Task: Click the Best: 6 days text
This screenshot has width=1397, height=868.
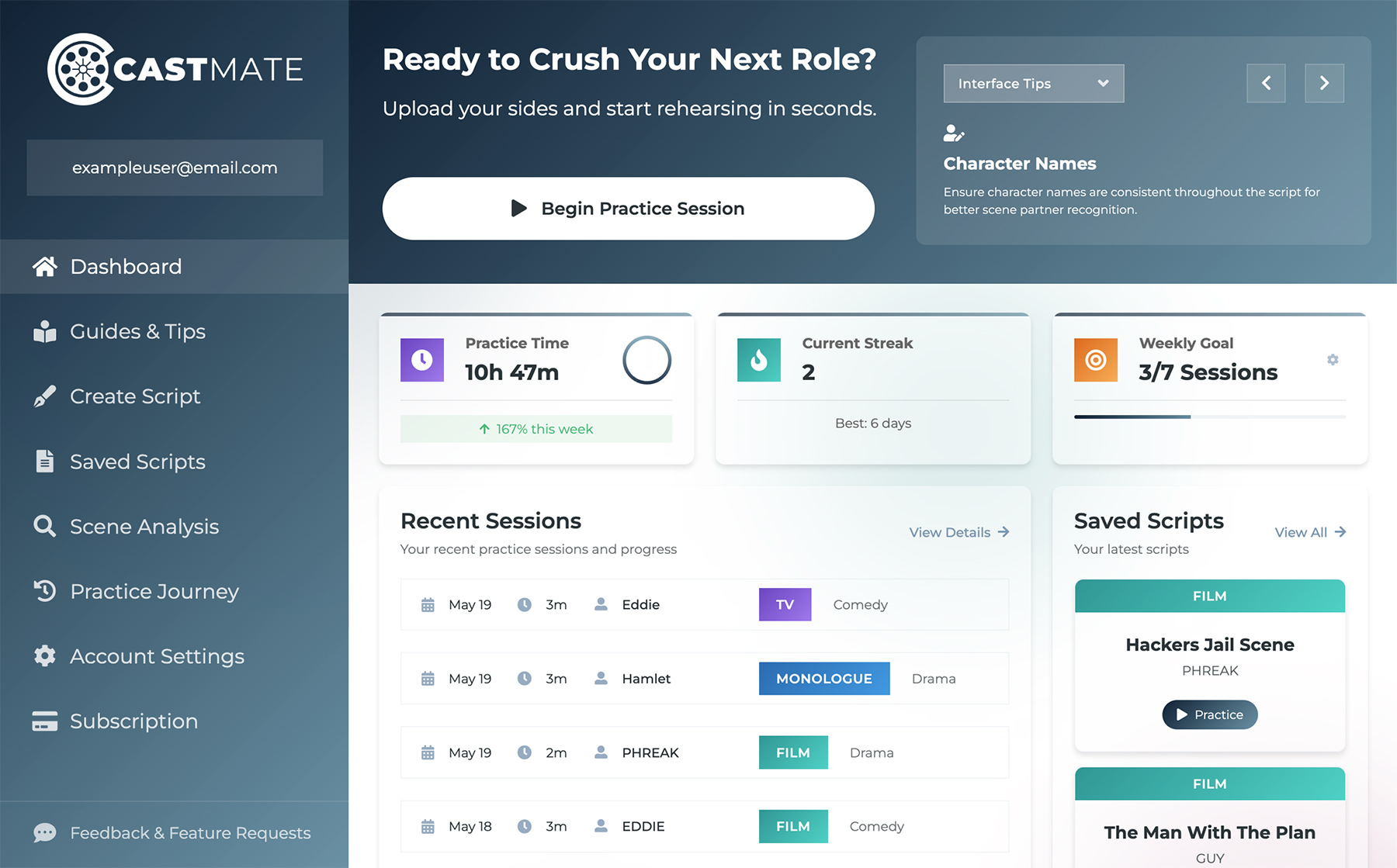Action: tap(873, 424)
